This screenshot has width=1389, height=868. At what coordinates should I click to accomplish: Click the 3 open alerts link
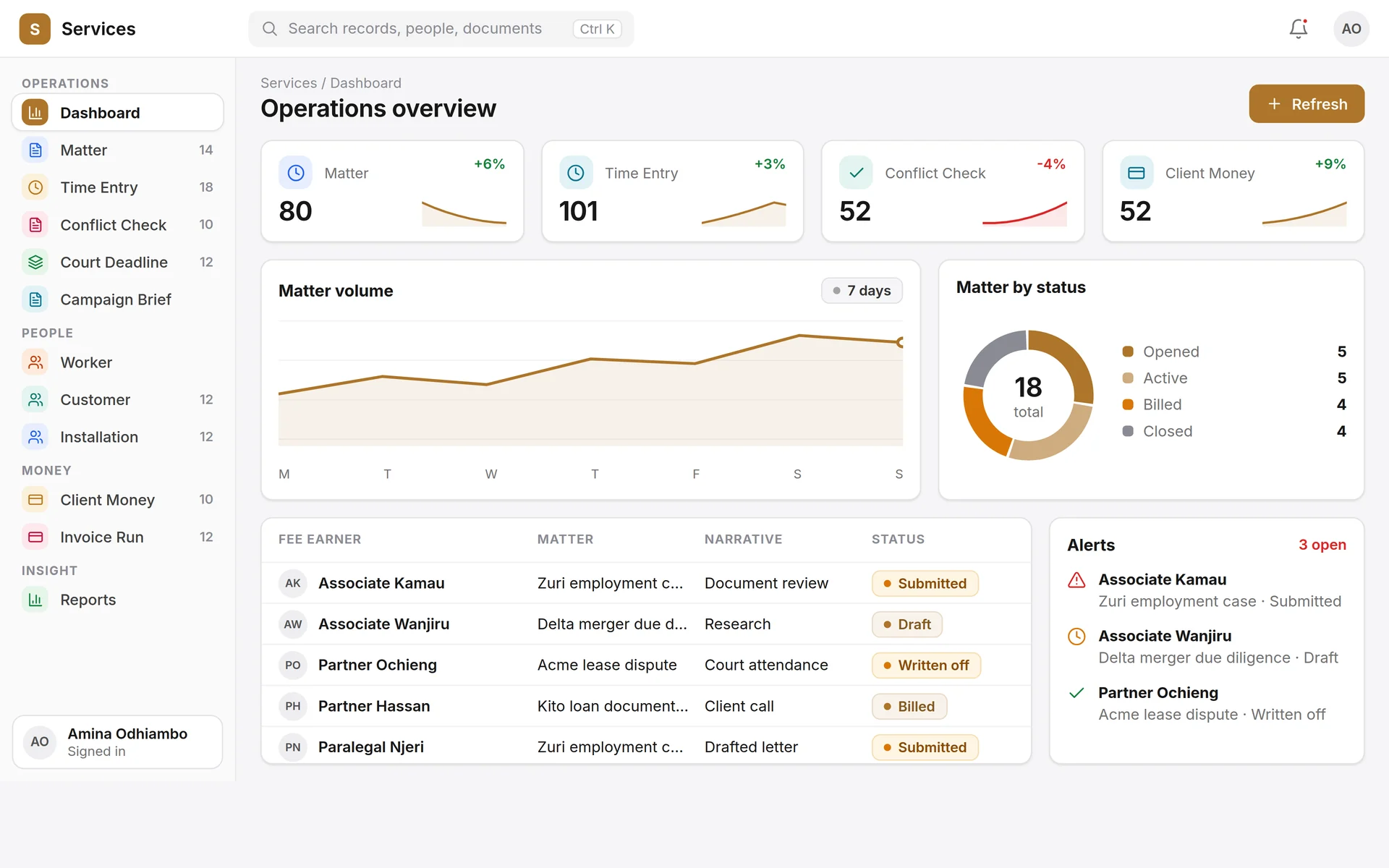coord(1322,545)
